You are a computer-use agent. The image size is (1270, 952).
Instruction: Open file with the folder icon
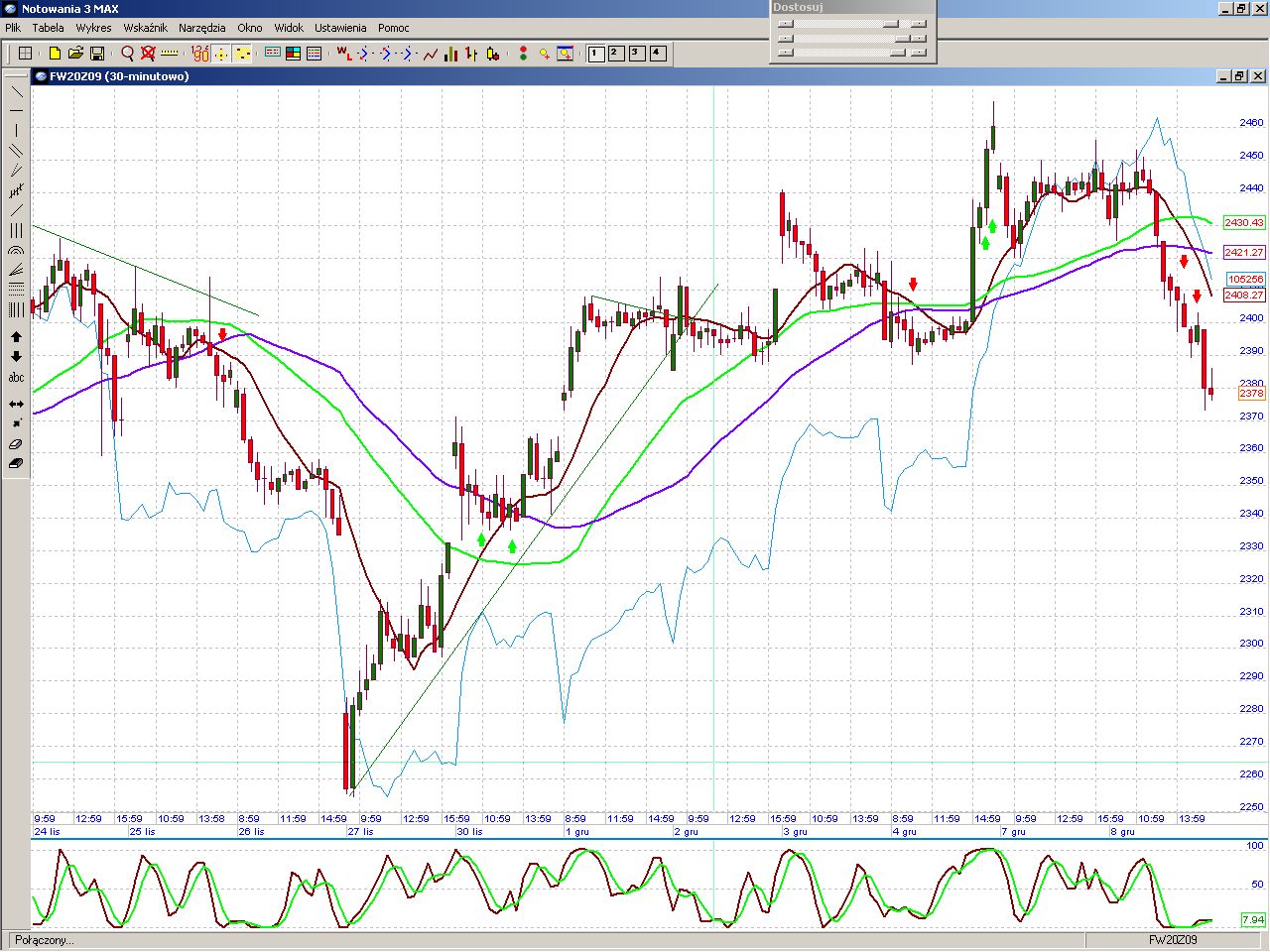(x=75, y=54)
